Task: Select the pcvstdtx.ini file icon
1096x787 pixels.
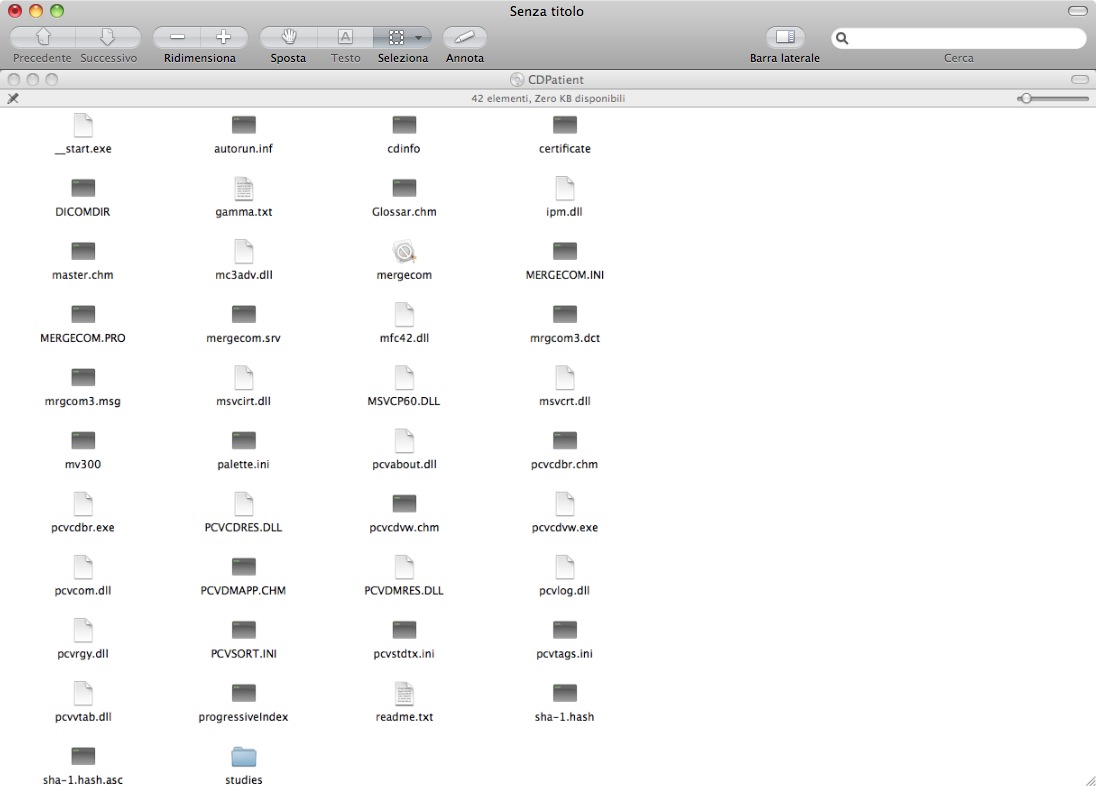Action: pos(404,630)
